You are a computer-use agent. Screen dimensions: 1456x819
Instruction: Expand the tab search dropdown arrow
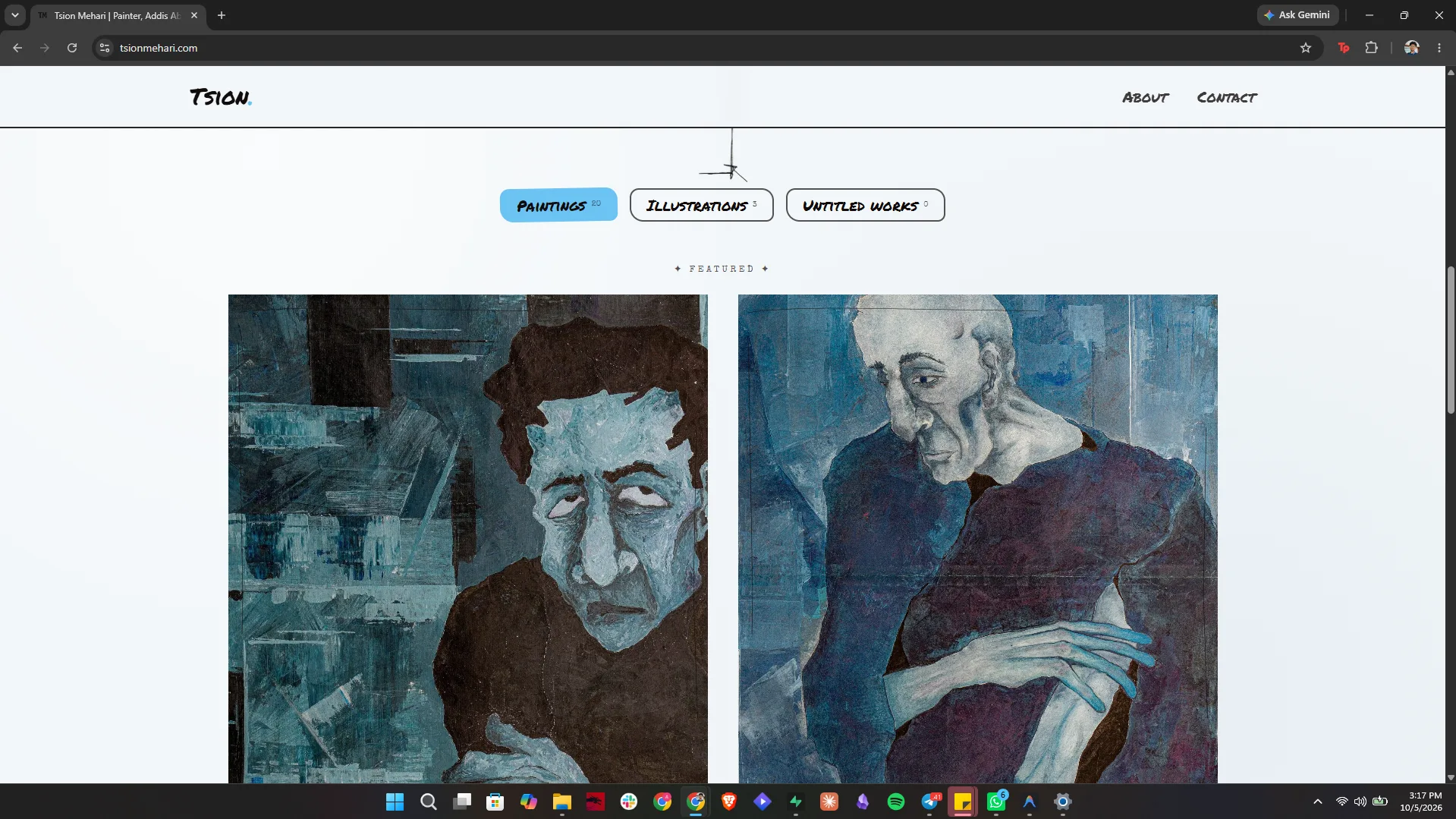pos(15,15)
